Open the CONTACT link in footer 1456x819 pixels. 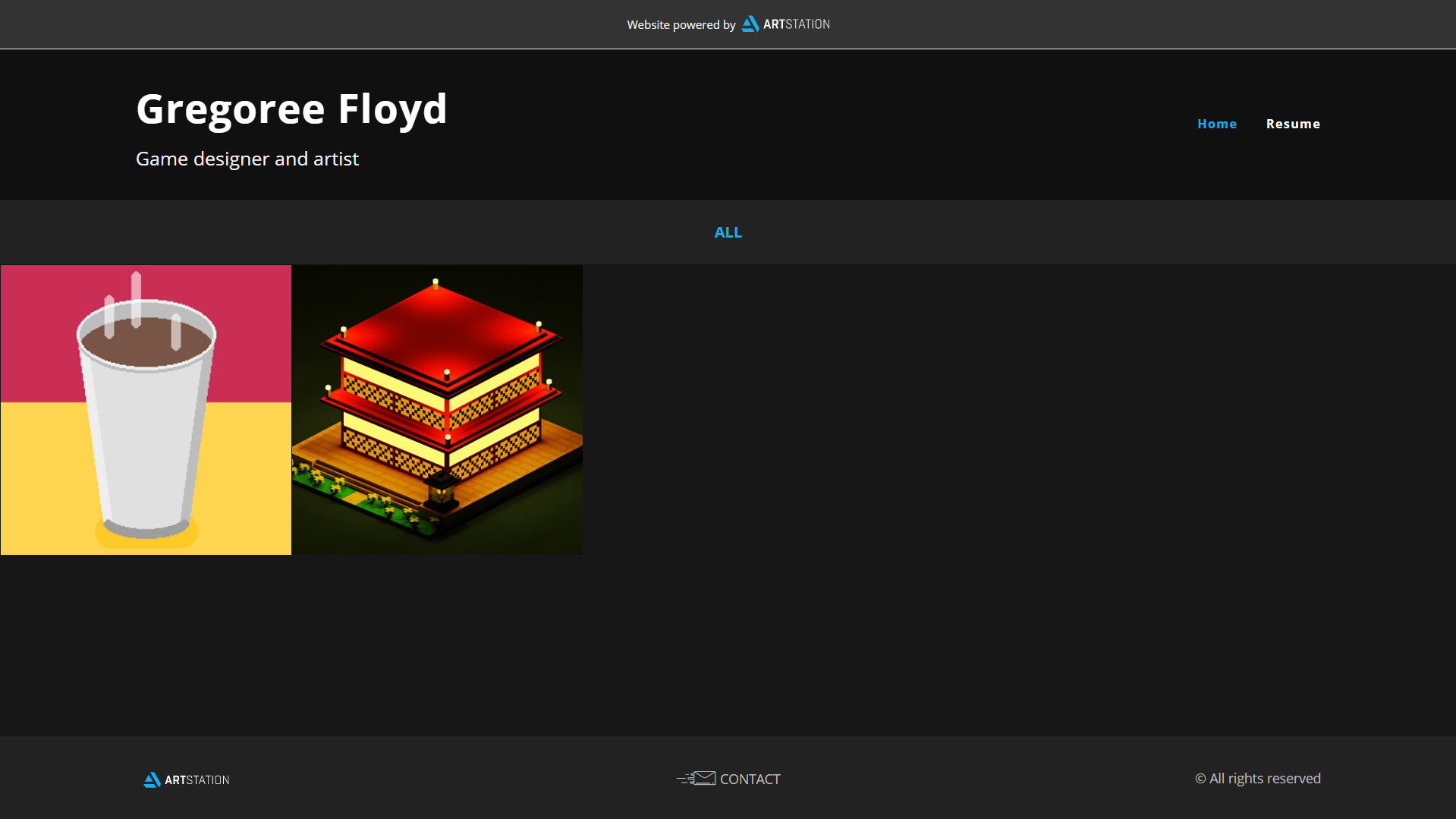(x=750, y=779)
